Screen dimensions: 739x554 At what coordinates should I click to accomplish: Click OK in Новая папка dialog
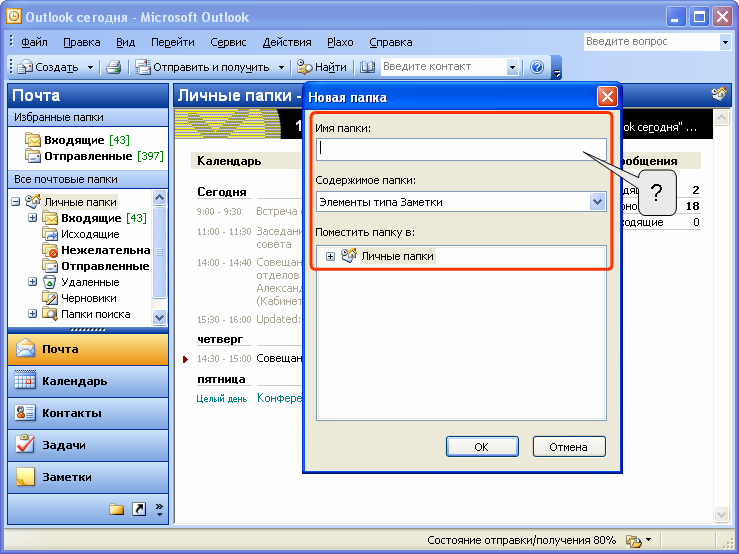(482, 447)
